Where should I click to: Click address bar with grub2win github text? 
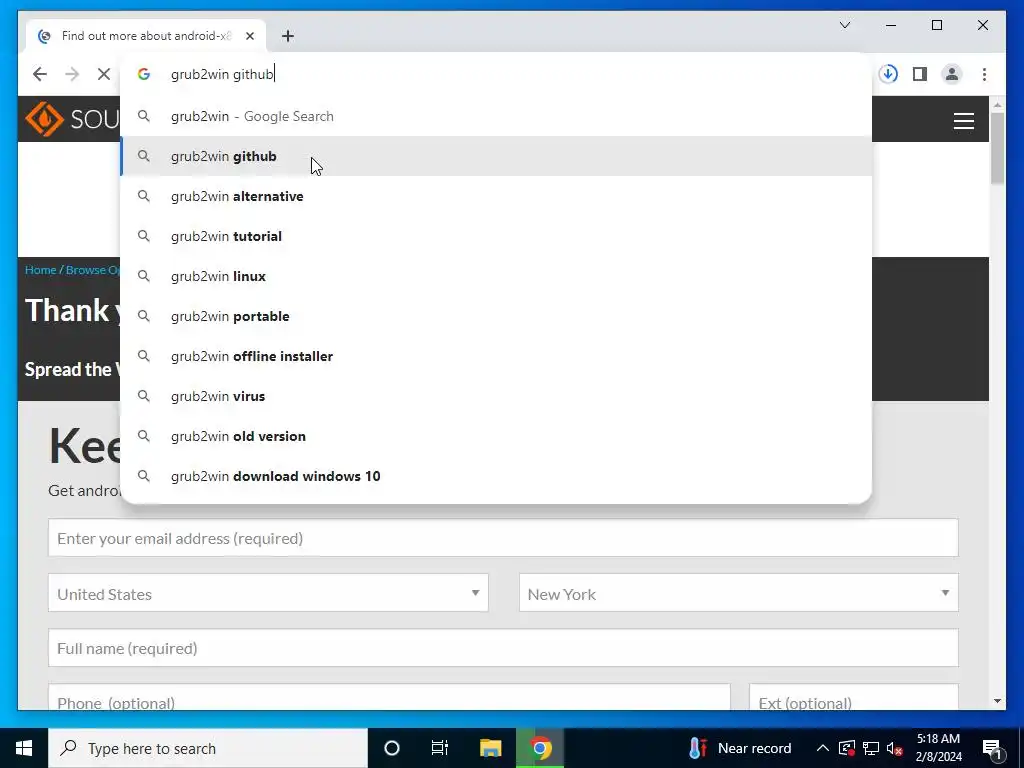tap(496, 74)
